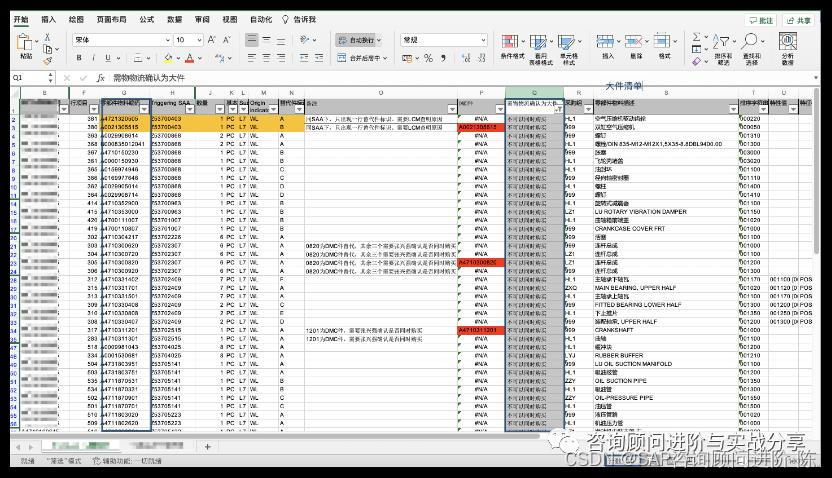This screenshot has height=478, width=832.
Task: Decrease font size with smaller A icon
Action: pyautogui.click(x=227, y=40)
